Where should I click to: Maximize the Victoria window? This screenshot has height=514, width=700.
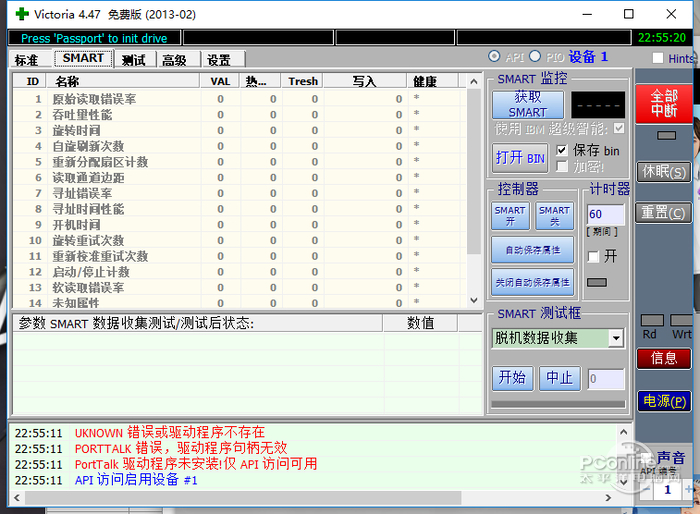[629, 14]
